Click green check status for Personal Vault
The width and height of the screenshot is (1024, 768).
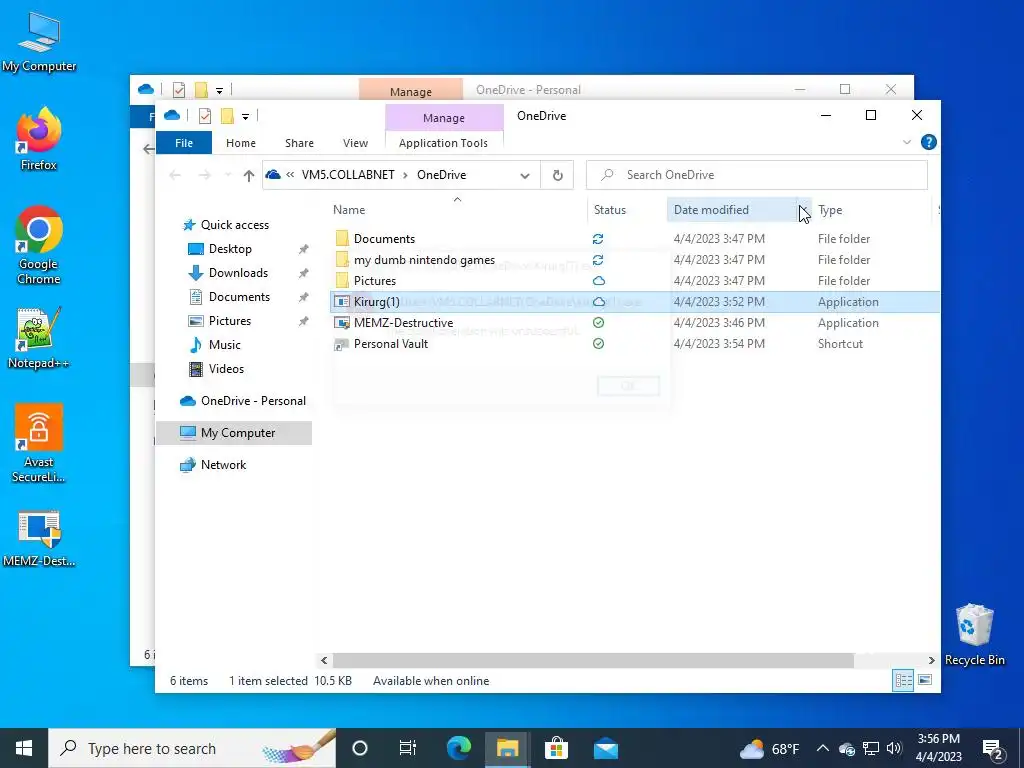pyautogui.click(x=598, y=344)
